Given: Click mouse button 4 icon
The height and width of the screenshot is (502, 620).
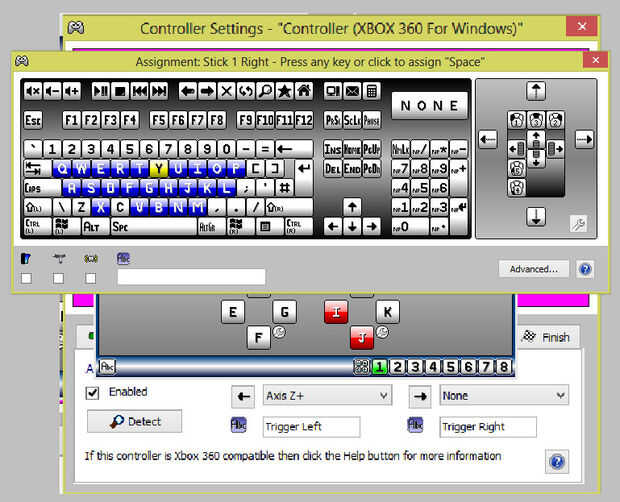Looking at the screenshot, I should [x=517, y=187].
